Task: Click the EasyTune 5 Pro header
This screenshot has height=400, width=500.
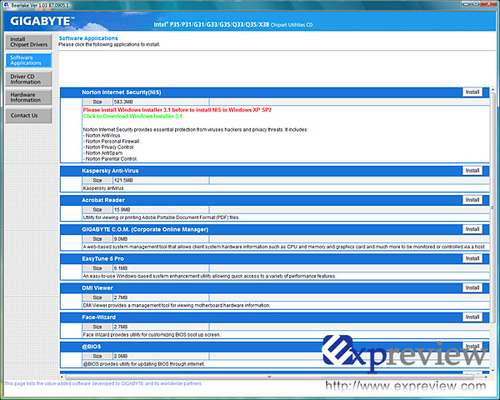Action: click(103, 259)
